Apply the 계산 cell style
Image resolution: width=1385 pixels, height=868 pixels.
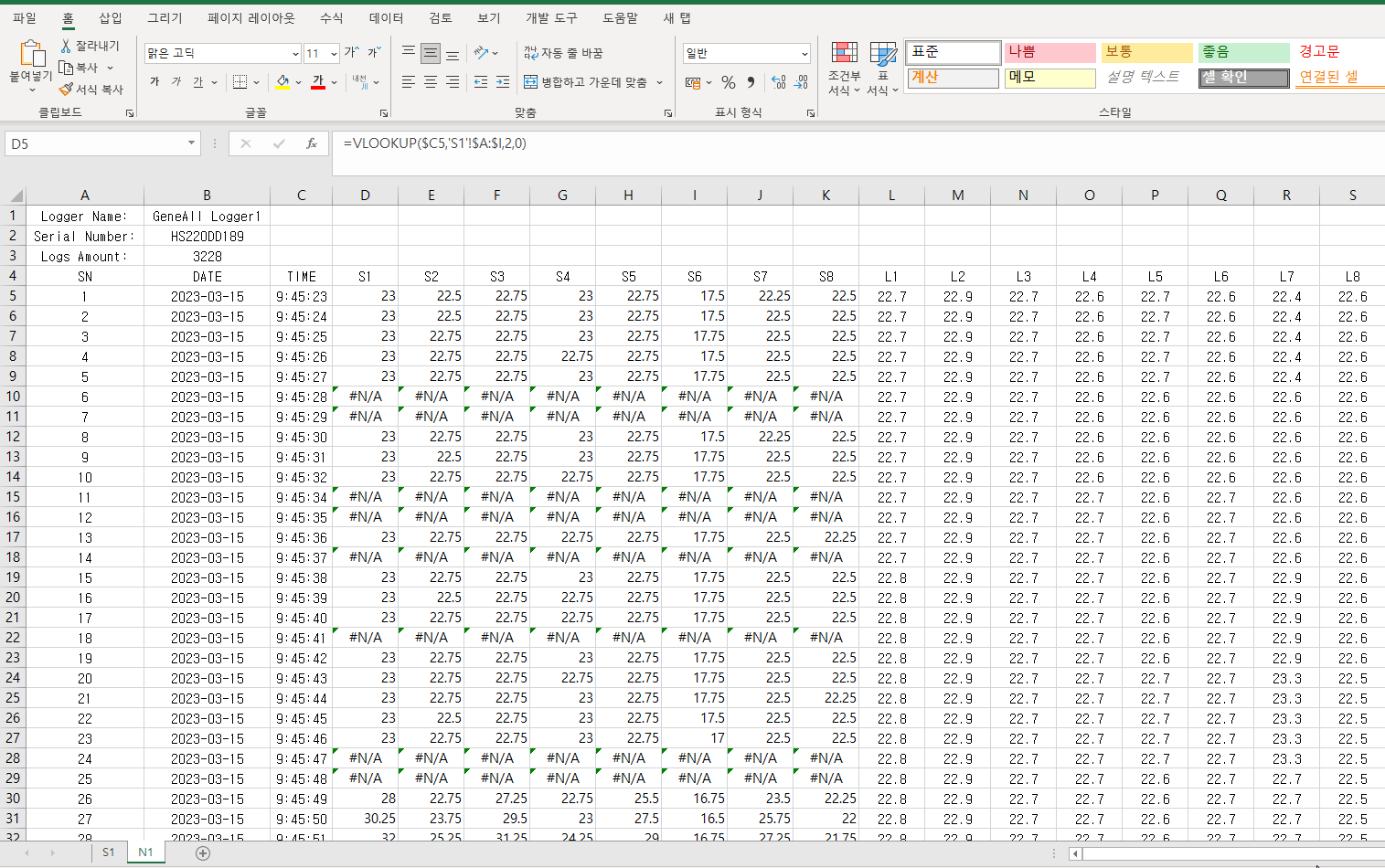coord(953,78)
